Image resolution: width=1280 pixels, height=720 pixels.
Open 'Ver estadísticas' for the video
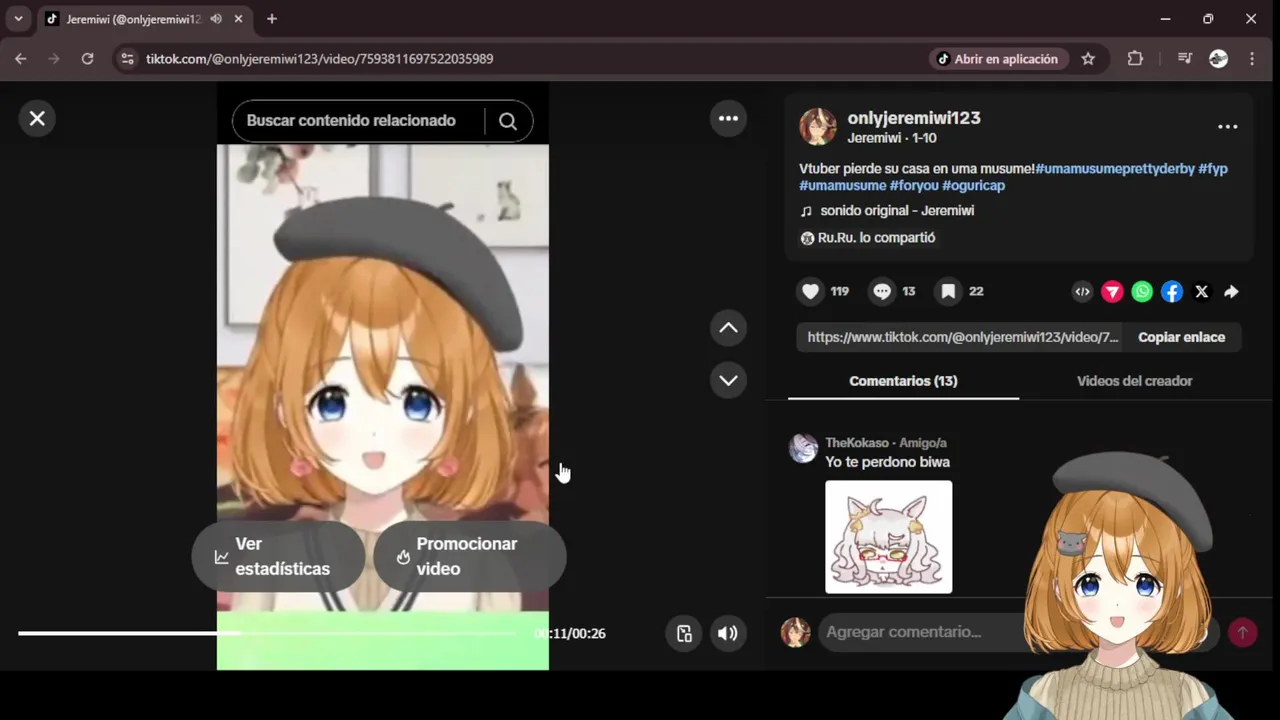pyautogui.click(x=278, y=557)
